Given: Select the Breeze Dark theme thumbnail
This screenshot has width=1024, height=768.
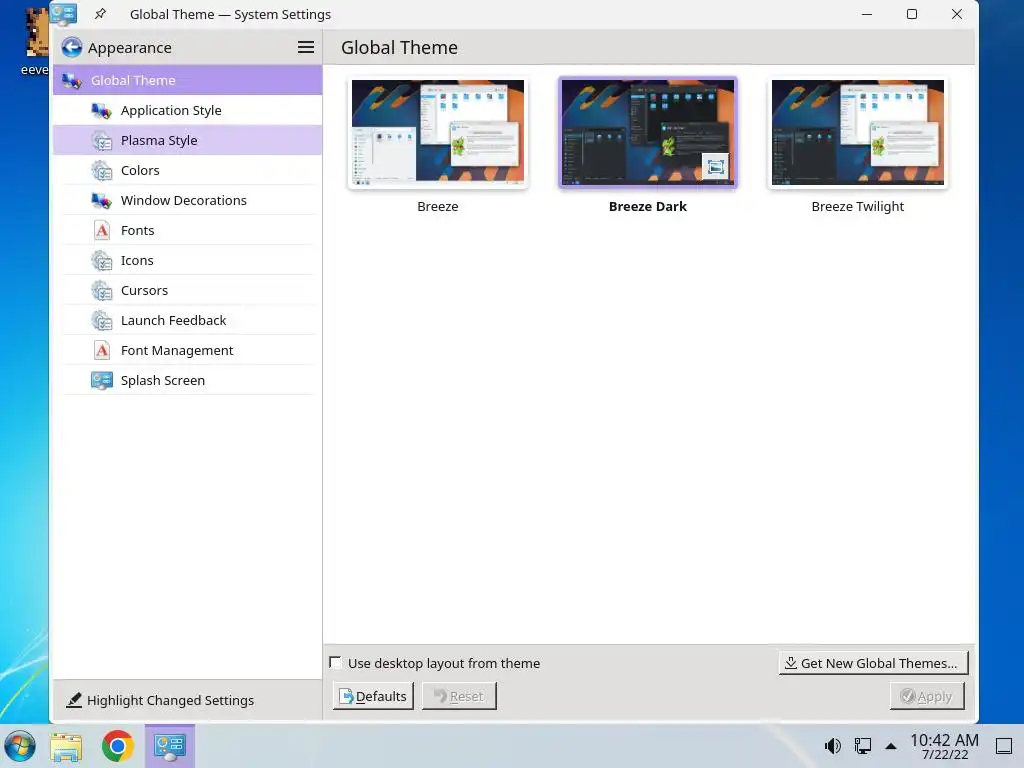Looking at the screenshot, I should [648, 133].
